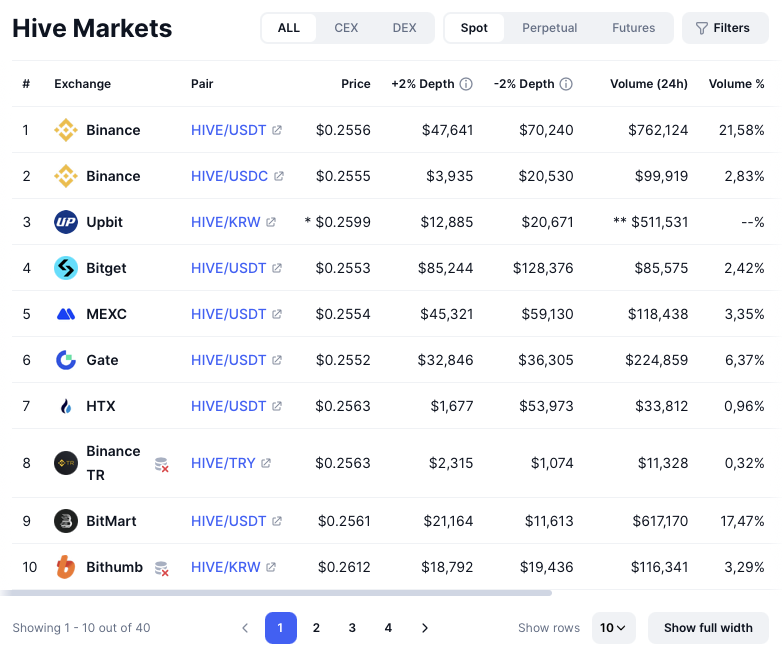The height and width of the screenshot is (657, 782).
Task: Click the $762,124 volume value
Action: (x=658, y=130)
